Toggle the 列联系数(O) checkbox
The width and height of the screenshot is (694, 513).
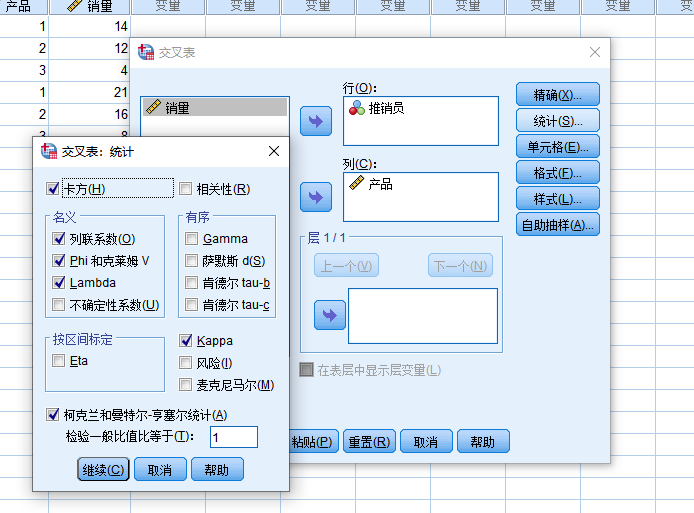pos(59,239)
